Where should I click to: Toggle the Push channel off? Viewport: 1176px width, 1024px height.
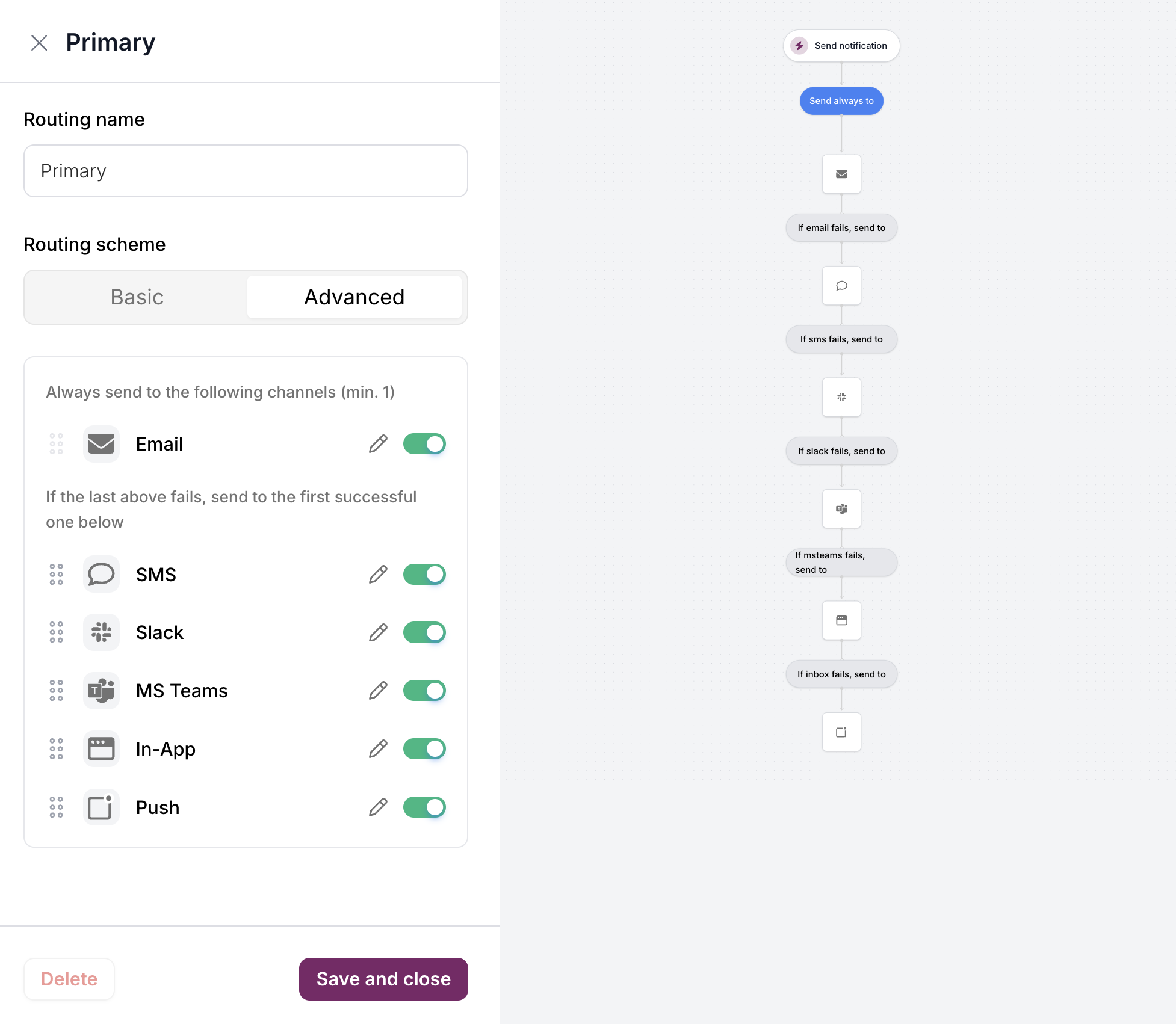point(424,807)
